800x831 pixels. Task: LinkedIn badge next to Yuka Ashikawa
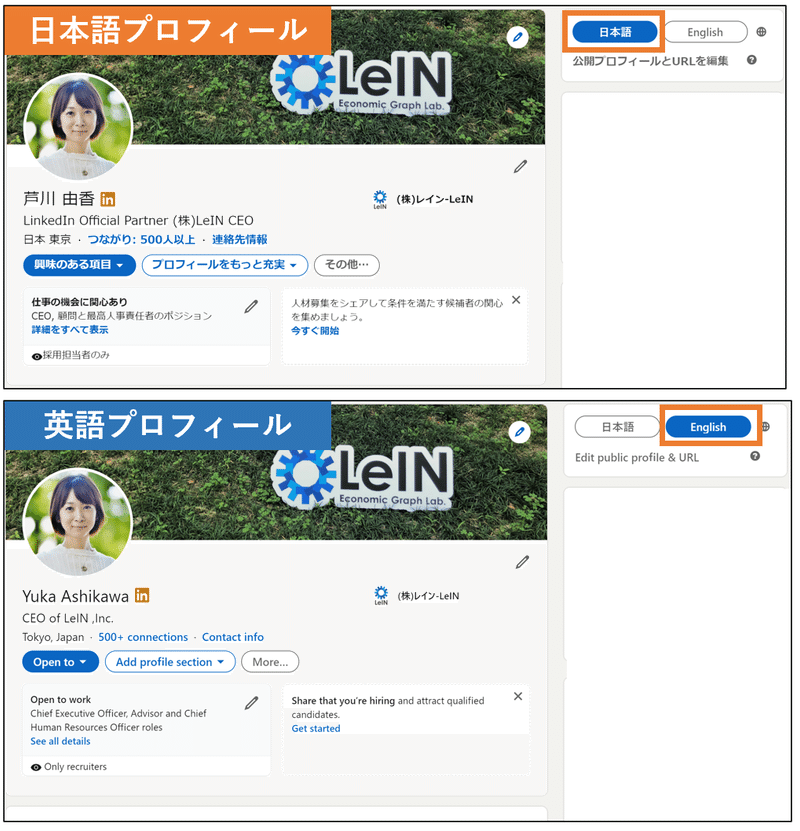(142, 595)
